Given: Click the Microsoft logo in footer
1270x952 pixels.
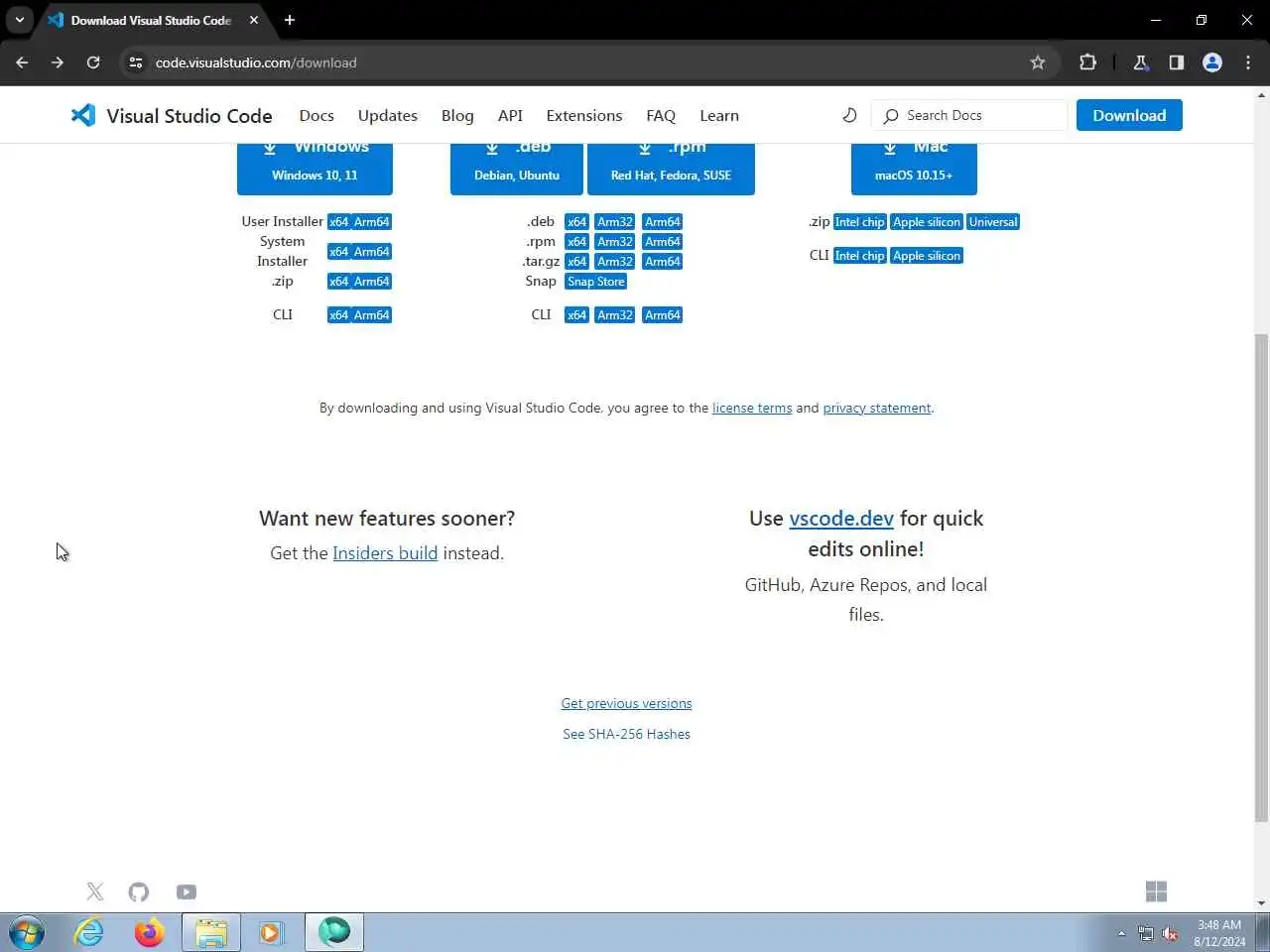Looking at the screenshot, I should pyautogui.click(x=1156, y=892).
